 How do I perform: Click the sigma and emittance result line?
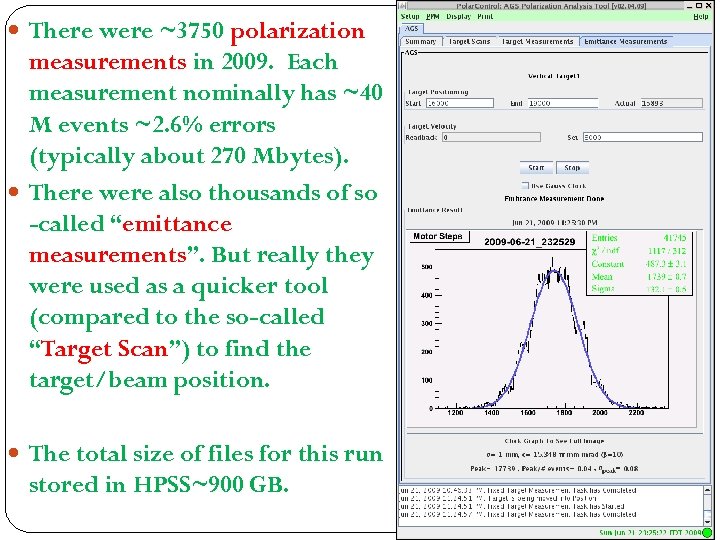tap(554, 455)
